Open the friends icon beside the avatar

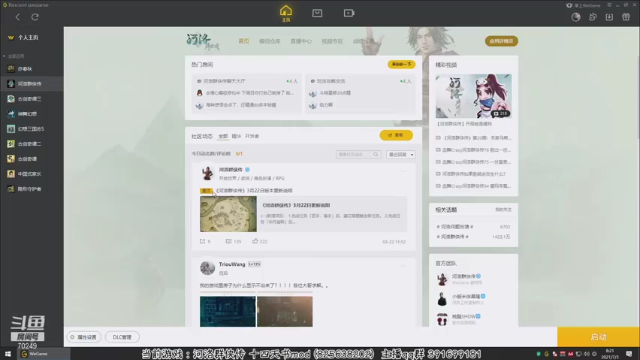tap(593, 17)
